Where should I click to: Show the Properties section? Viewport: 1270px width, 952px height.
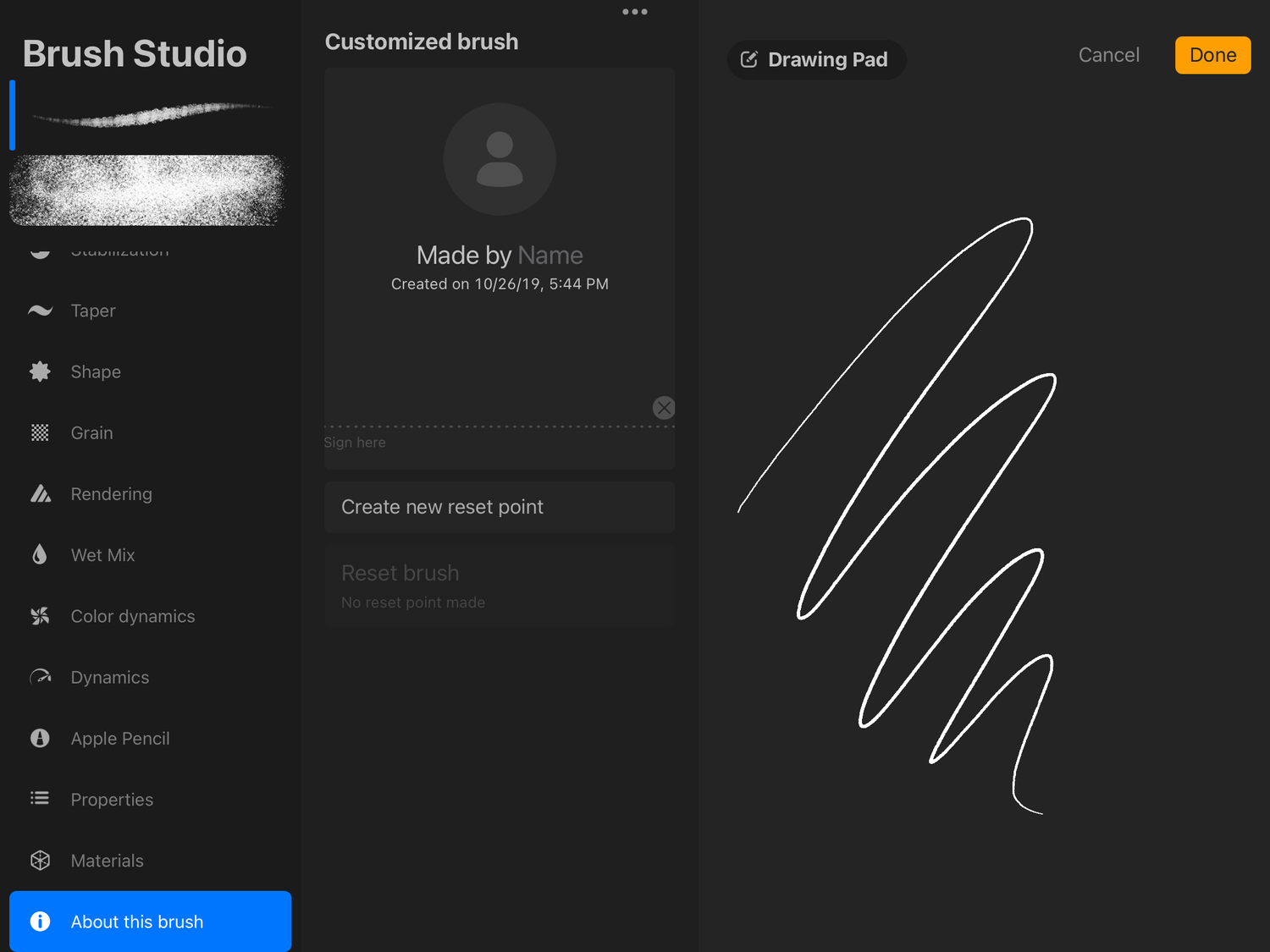coord(150,799)
